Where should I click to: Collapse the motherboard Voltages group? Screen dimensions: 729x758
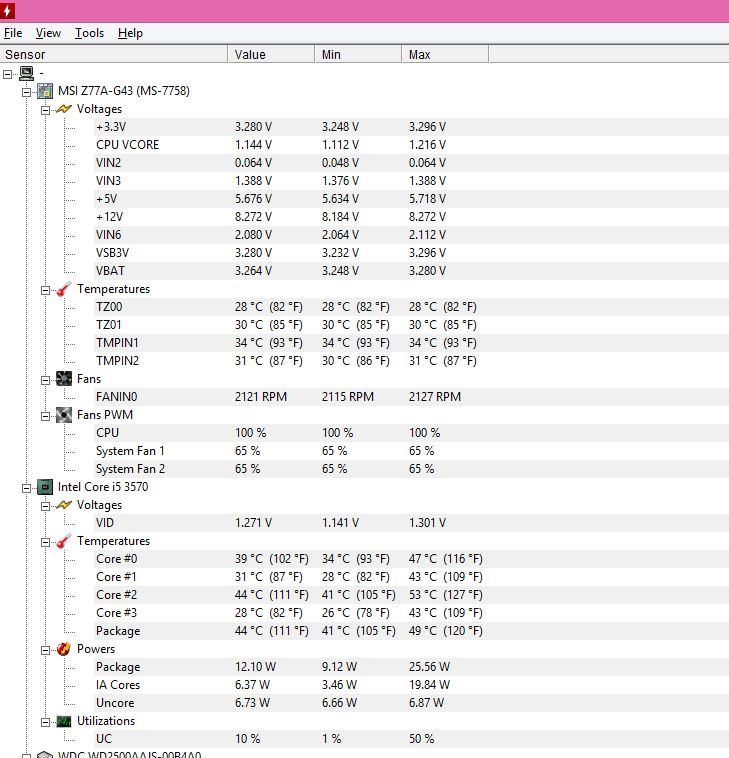tap(45, 110)
